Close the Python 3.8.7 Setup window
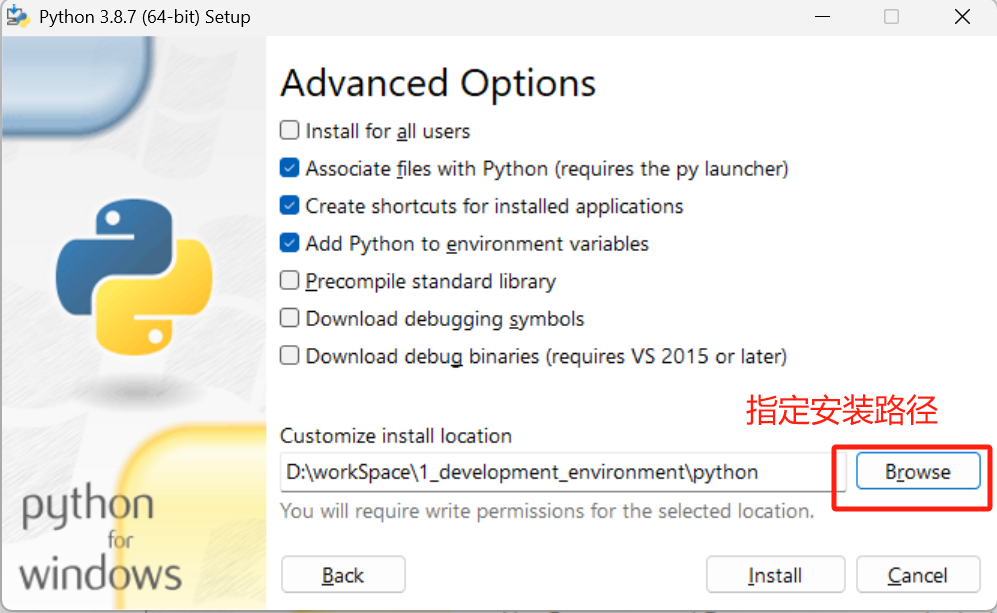997x613 pixels. [962, 17]
